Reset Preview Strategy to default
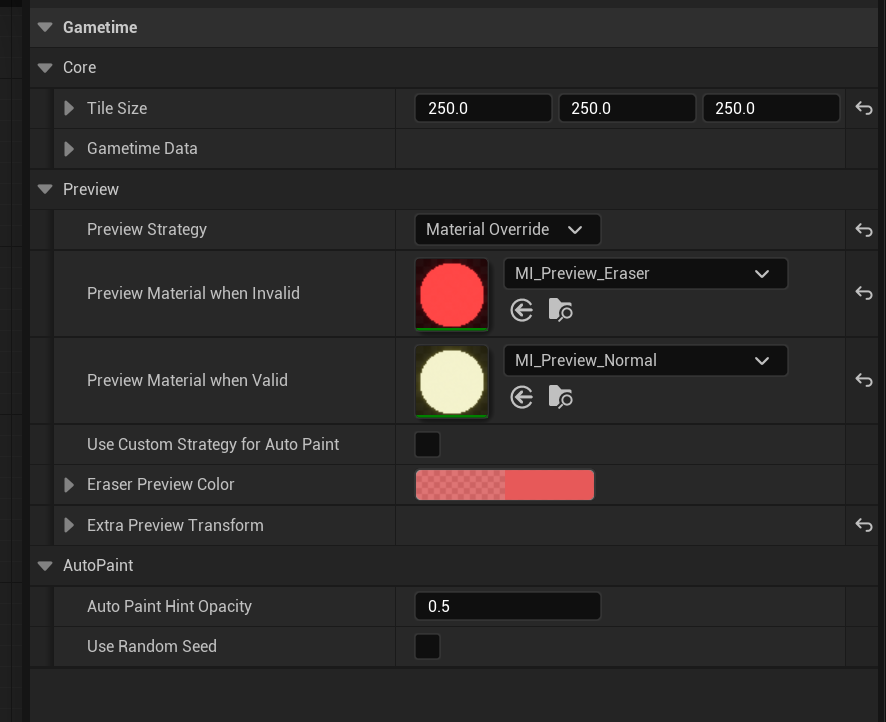 click(864, 230)
